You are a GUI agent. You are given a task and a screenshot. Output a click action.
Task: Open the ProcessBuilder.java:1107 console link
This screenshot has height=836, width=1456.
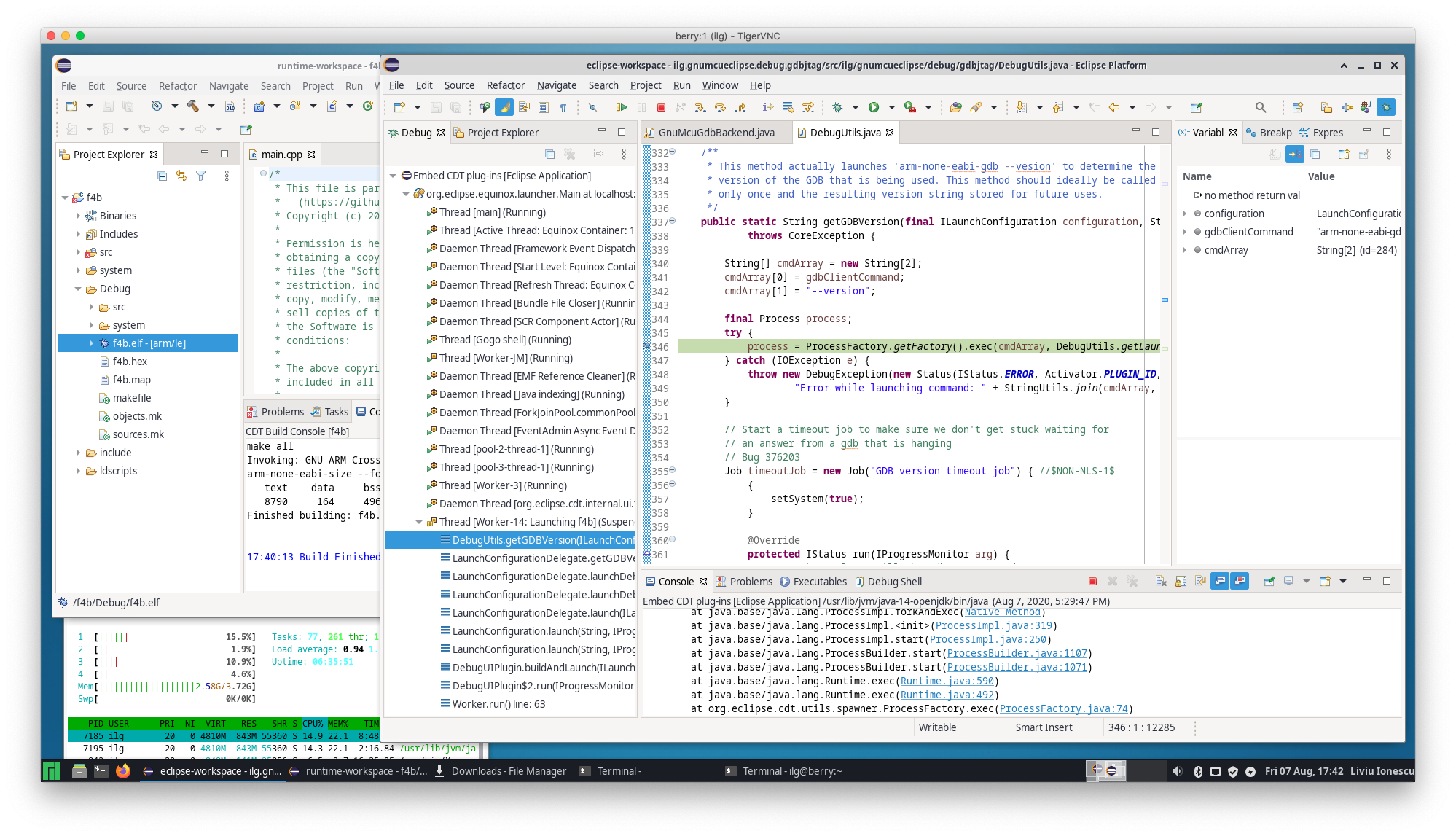(1017, 653)
